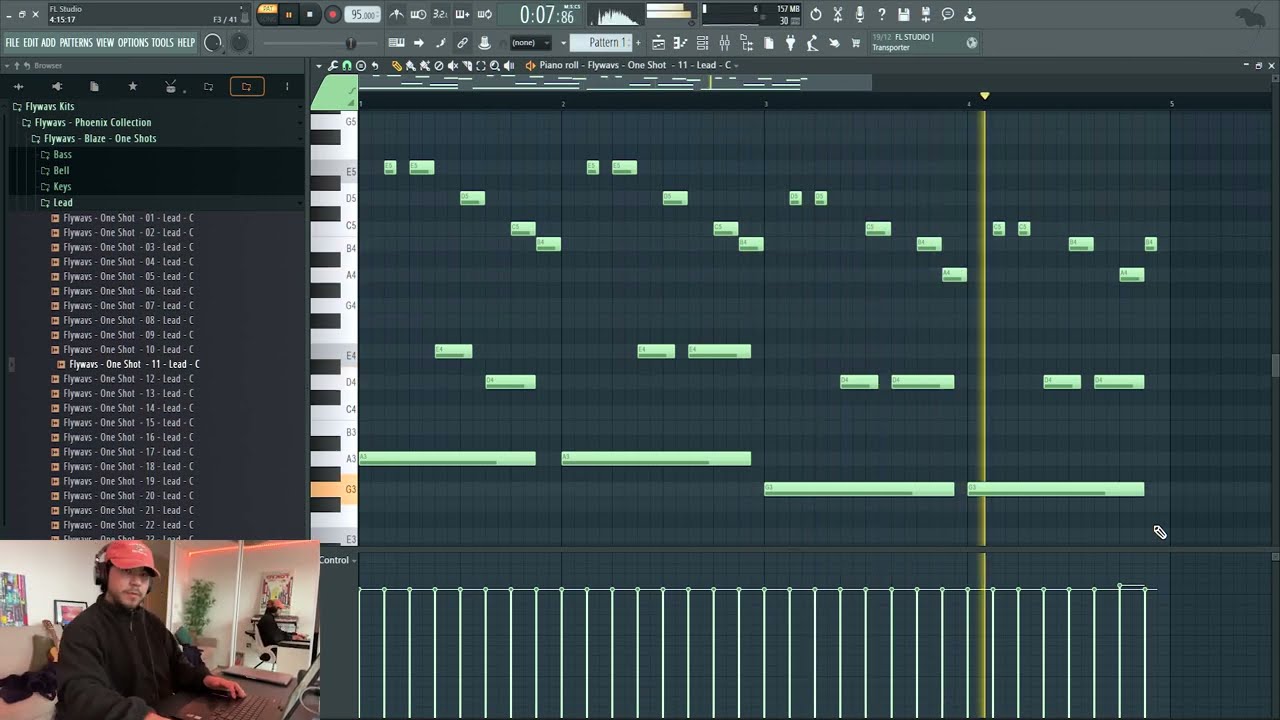Screen dimensions: 1280x720
Task: Open the OPTIONS menu
Action: [x=133, y=43]
